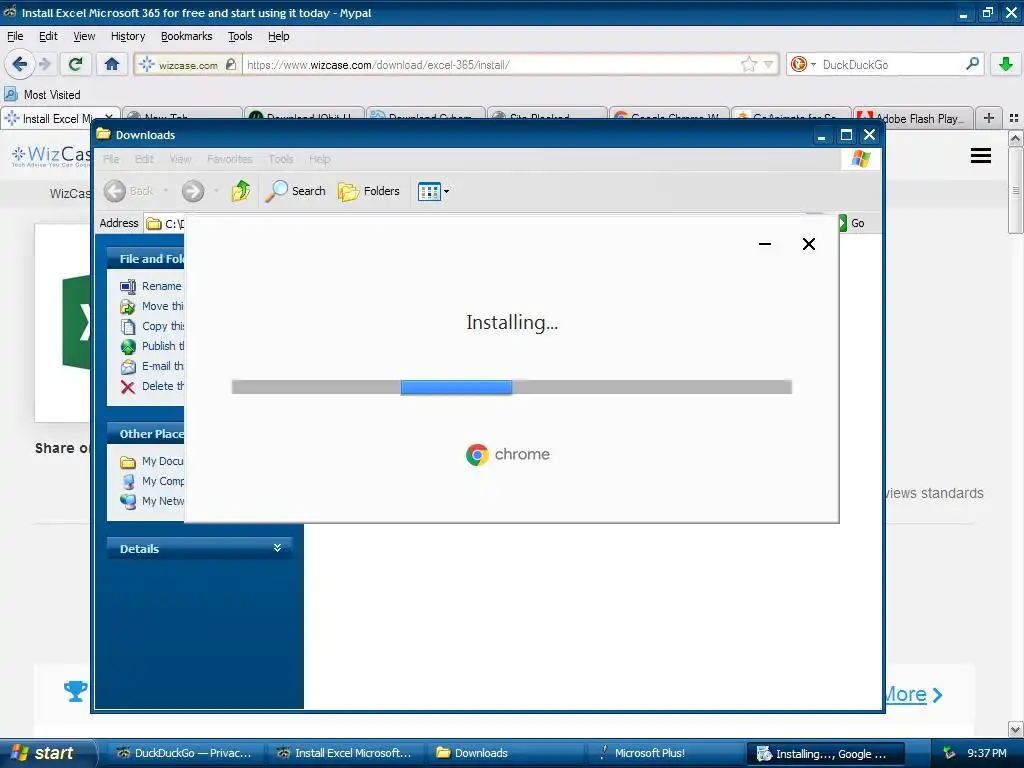Switch to the Adobe Flash Player tab
1024x768 pixels.
tap(912, 118)
